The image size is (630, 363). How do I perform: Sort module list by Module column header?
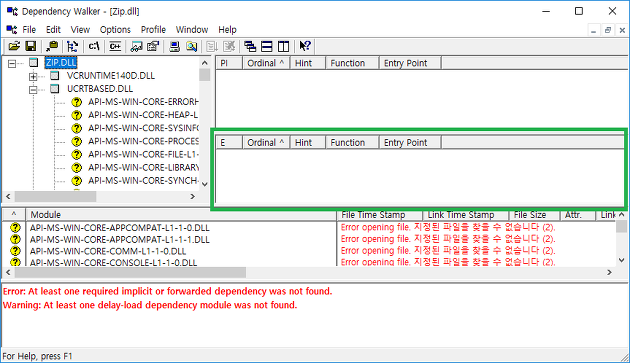click(181, 215)
